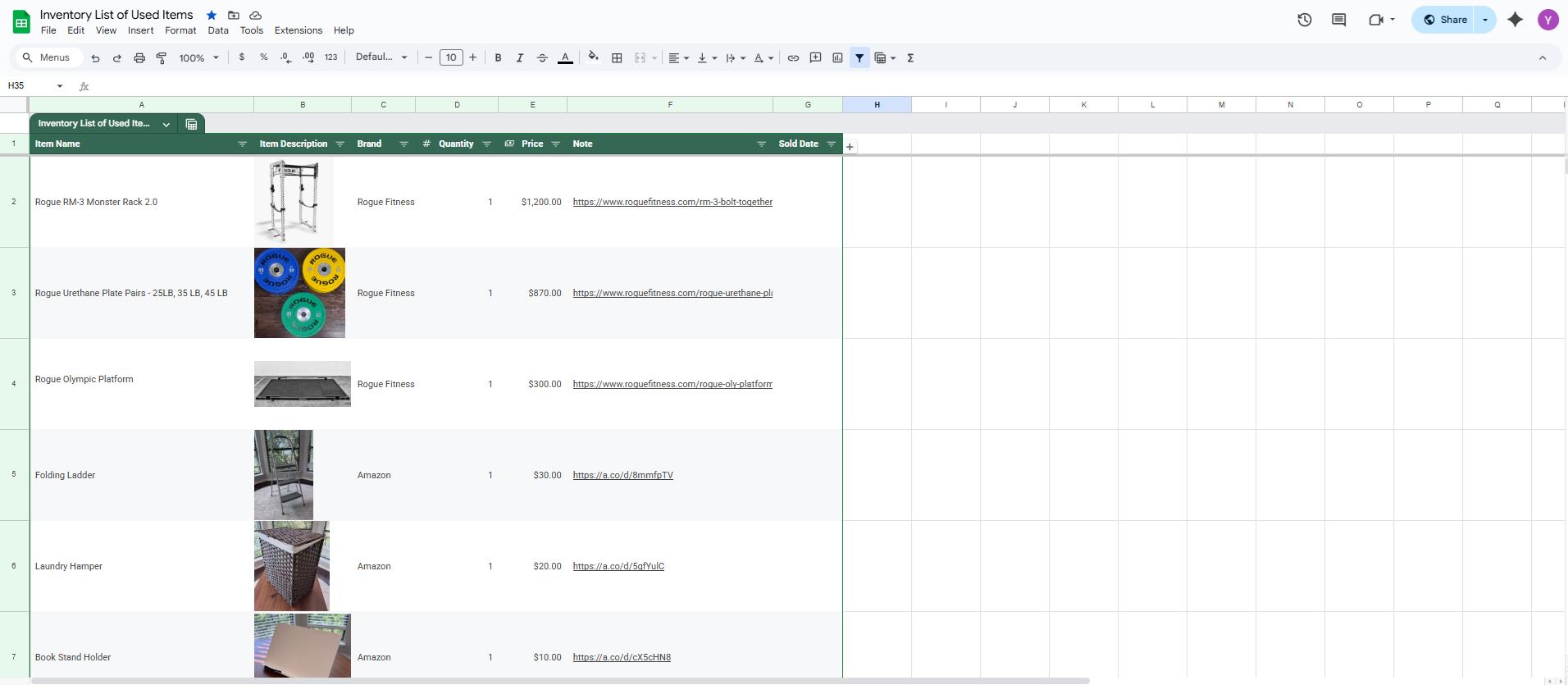Open the vertical align dropdown
This screenshot has height=685, width=1568.
[706, 57]
